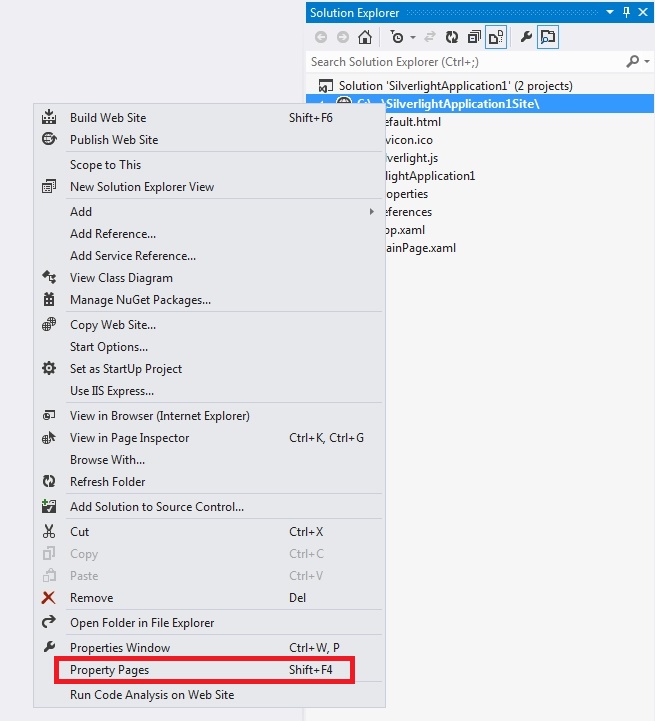Toggle the Show All Files button
Screen dimensions: 655x721
tap(495, 38)
